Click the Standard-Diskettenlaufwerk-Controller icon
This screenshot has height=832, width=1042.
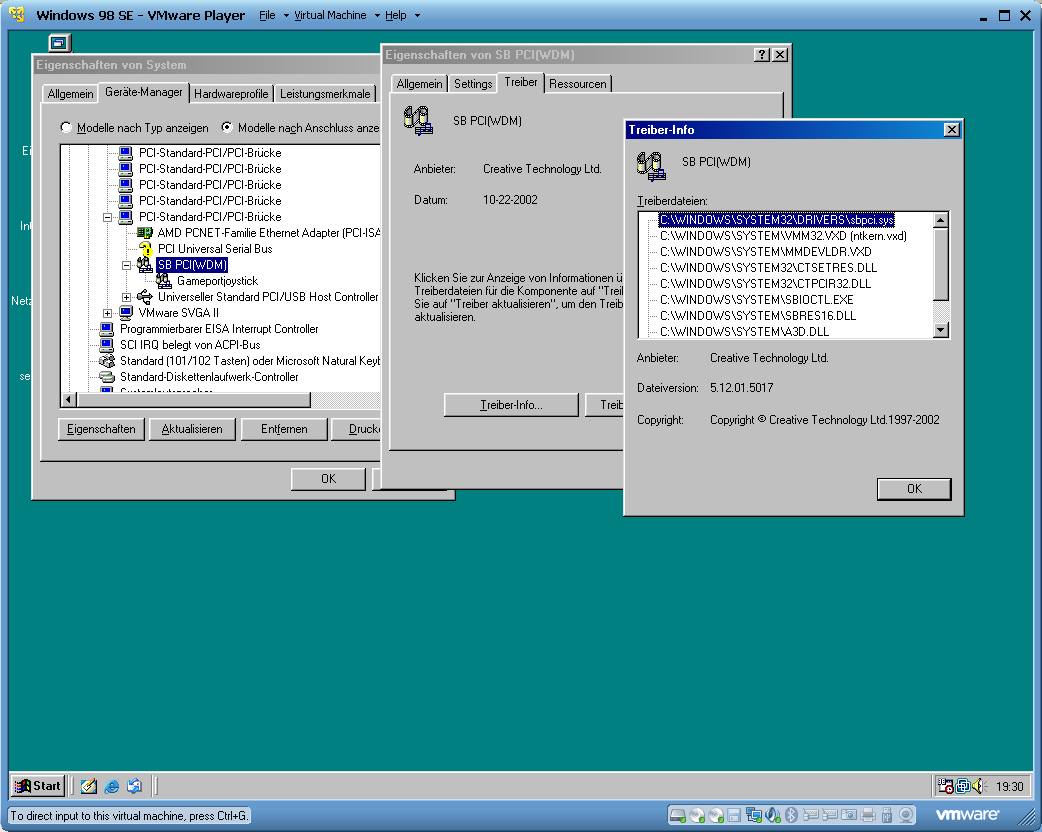[x=106, y=377]
